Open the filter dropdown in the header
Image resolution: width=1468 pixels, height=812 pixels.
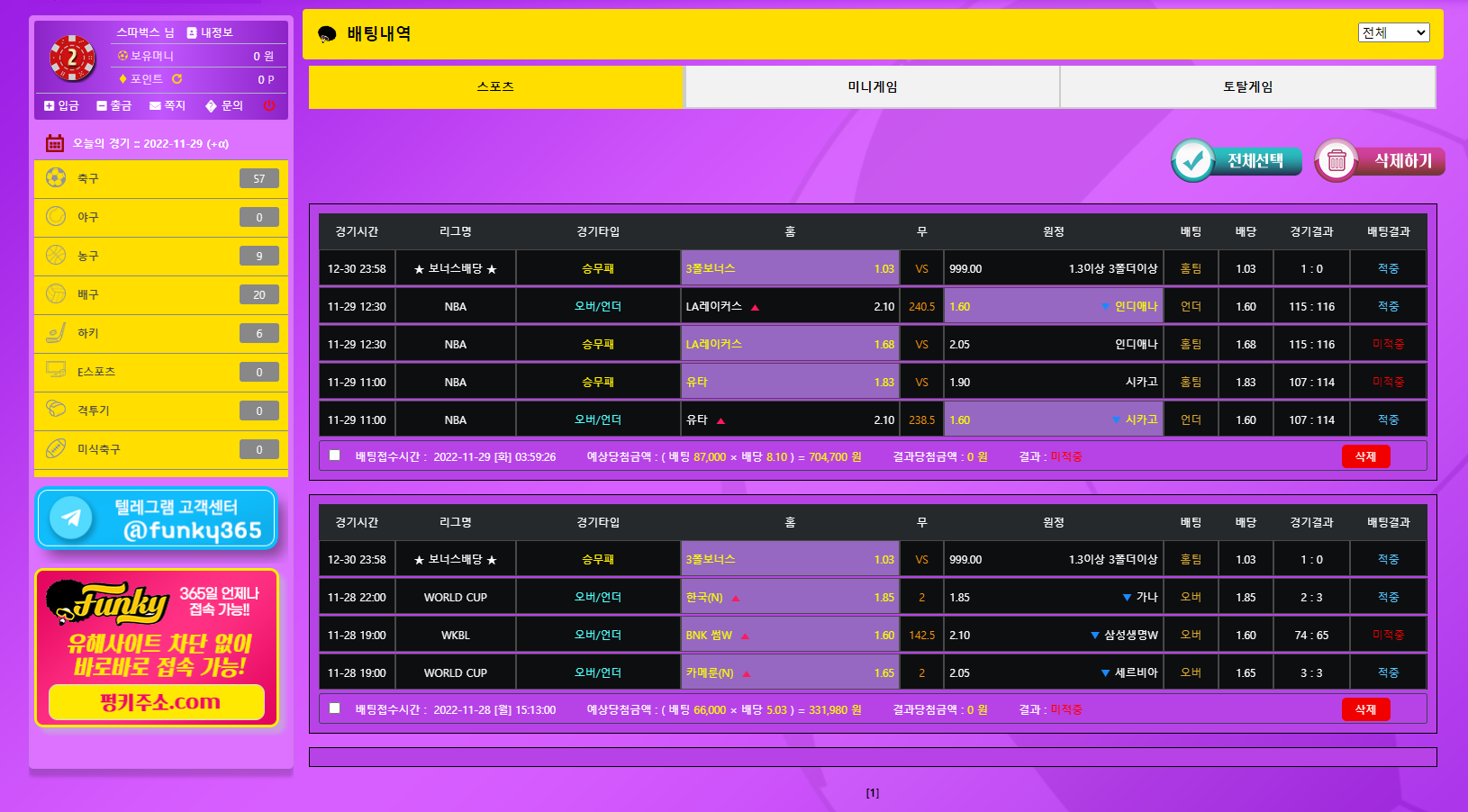point(1393,33)
